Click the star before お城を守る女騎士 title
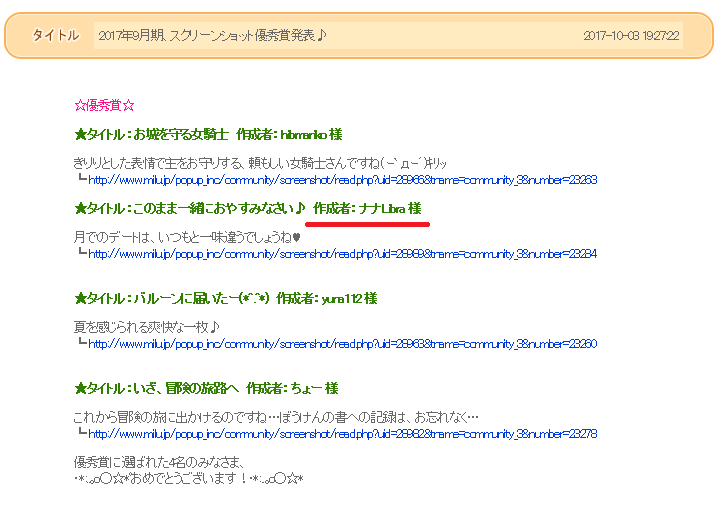The width and height of the screenshot is (727, 513). [x=80, y=134]
